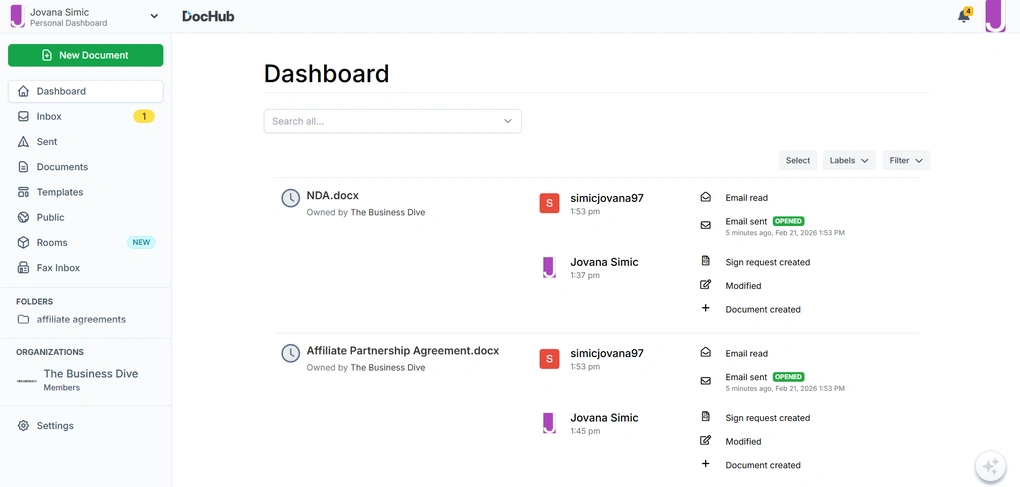Click the folder icon for affiliate agreements

pyautogui.click(x=23, y=319)
